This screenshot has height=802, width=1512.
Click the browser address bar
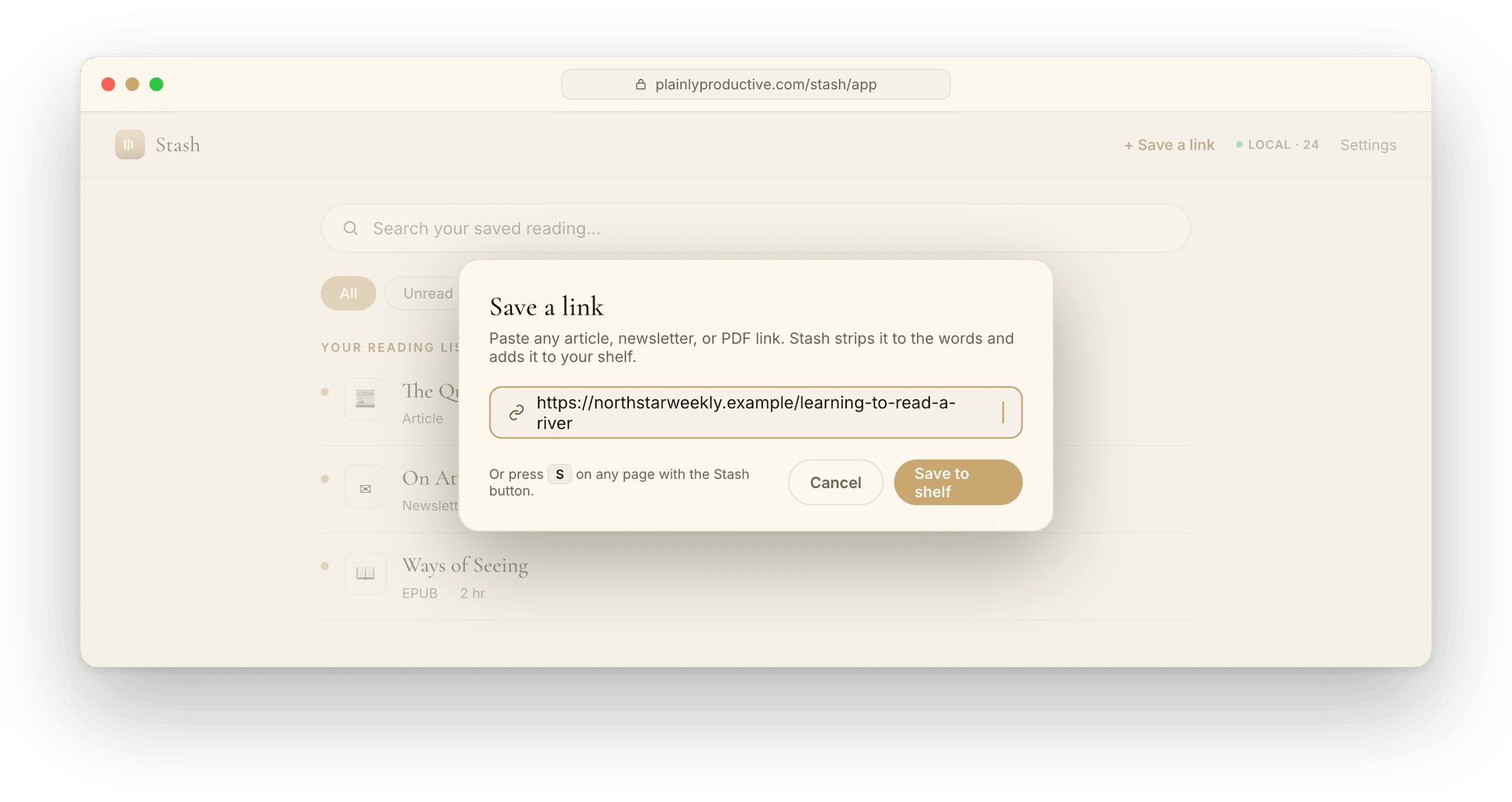[756, 84]
